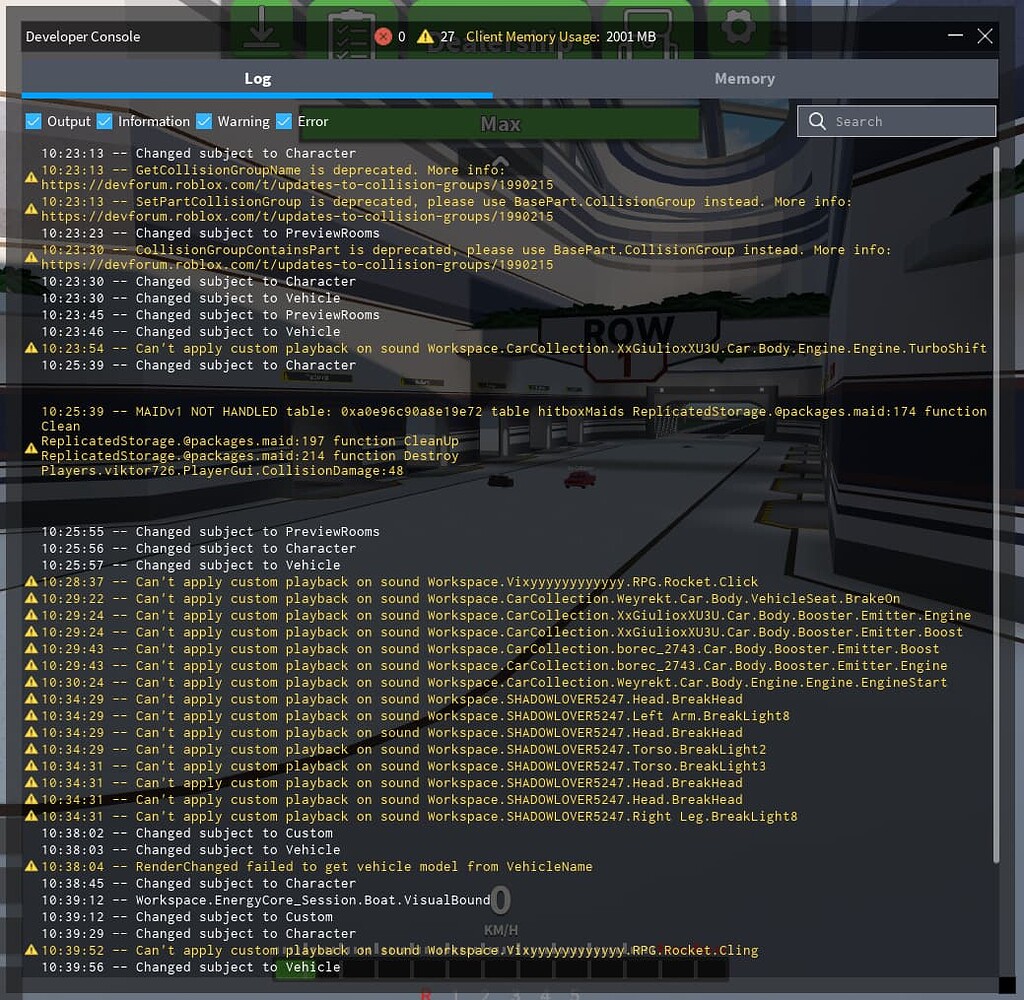Viewport: 1024px width, 1000px height.
Task: Select the Log tab
Action: (257, 79)
